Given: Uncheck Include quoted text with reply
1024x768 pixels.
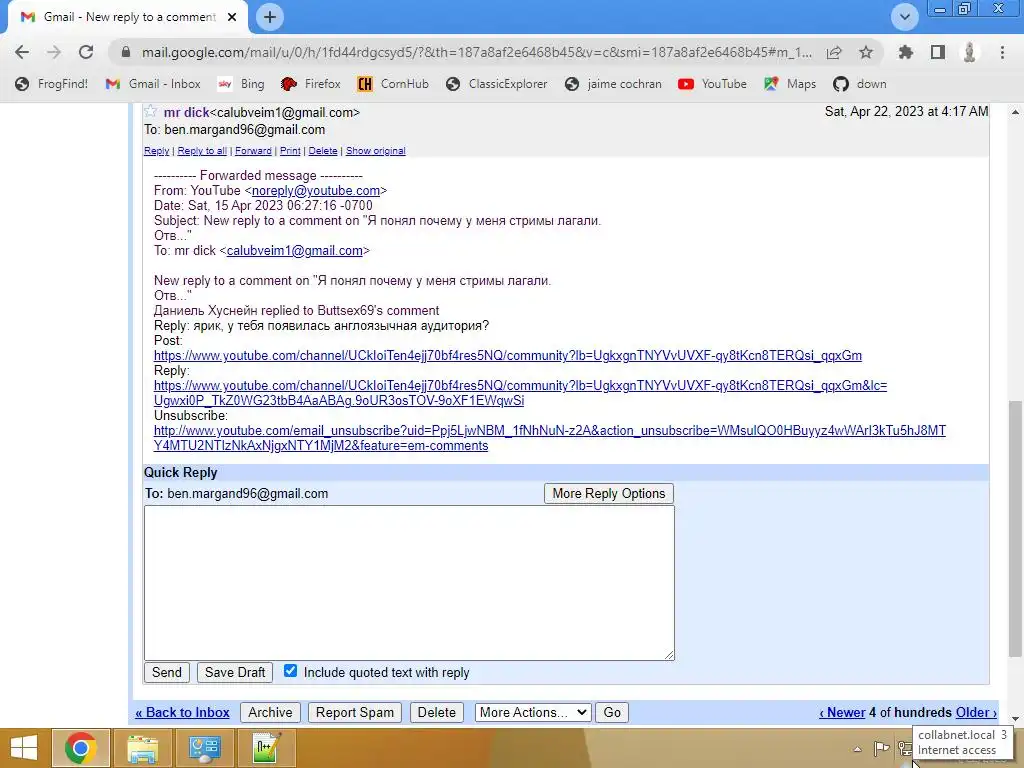Looking at the screenshot, I should (291, 671).
